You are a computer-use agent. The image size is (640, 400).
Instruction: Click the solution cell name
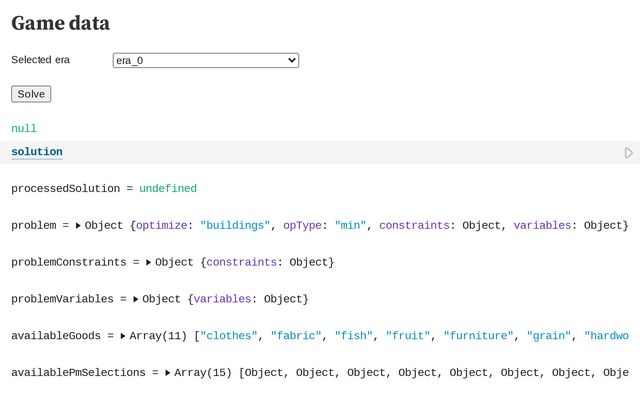pyautogui.click(x=37, y=152)
